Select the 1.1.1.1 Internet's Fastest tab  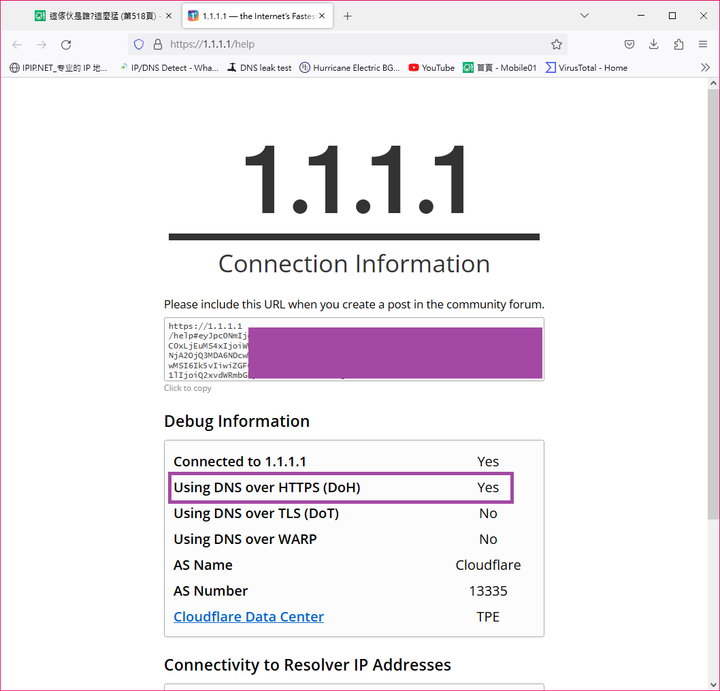(257, 16)
